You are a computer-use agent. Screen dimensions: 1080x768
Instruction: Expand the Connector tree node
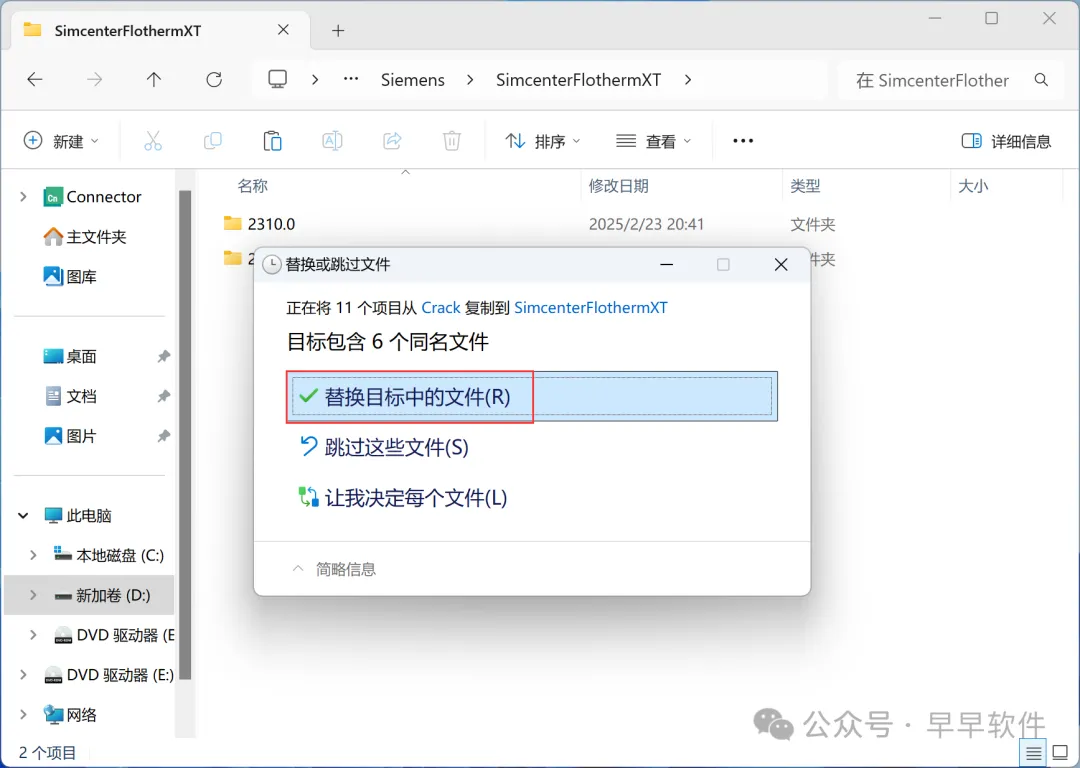[x=23, y=197]
